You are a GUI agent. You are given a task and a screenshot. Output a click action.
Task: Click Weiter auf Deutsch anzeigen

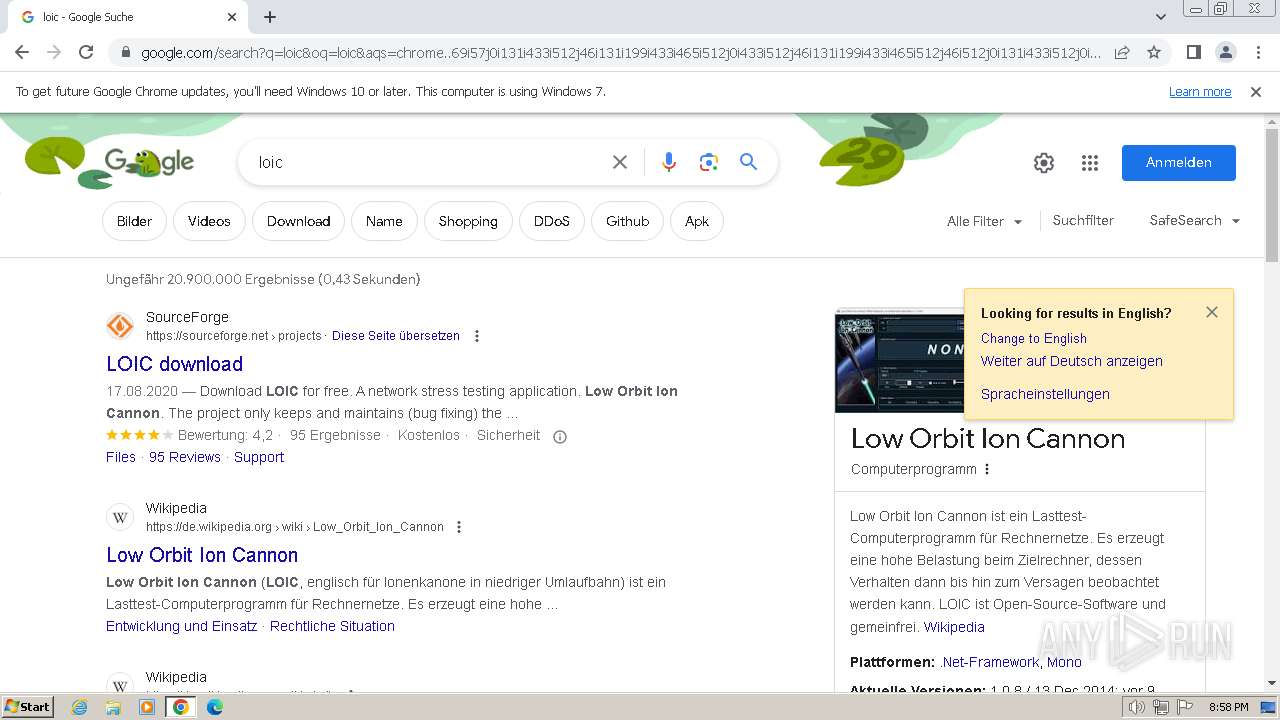[x=1072, y=361]
